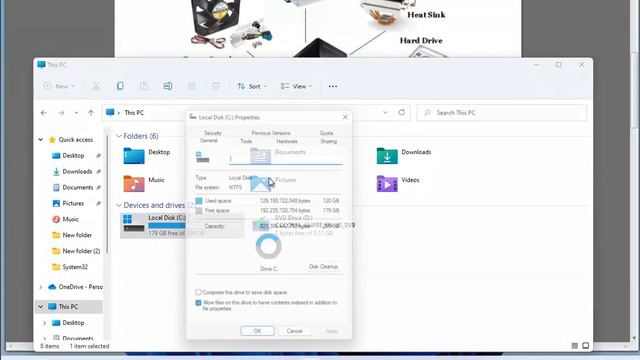
Task: Open the Sort dropdown menu
Action: [x=252, y=86]
